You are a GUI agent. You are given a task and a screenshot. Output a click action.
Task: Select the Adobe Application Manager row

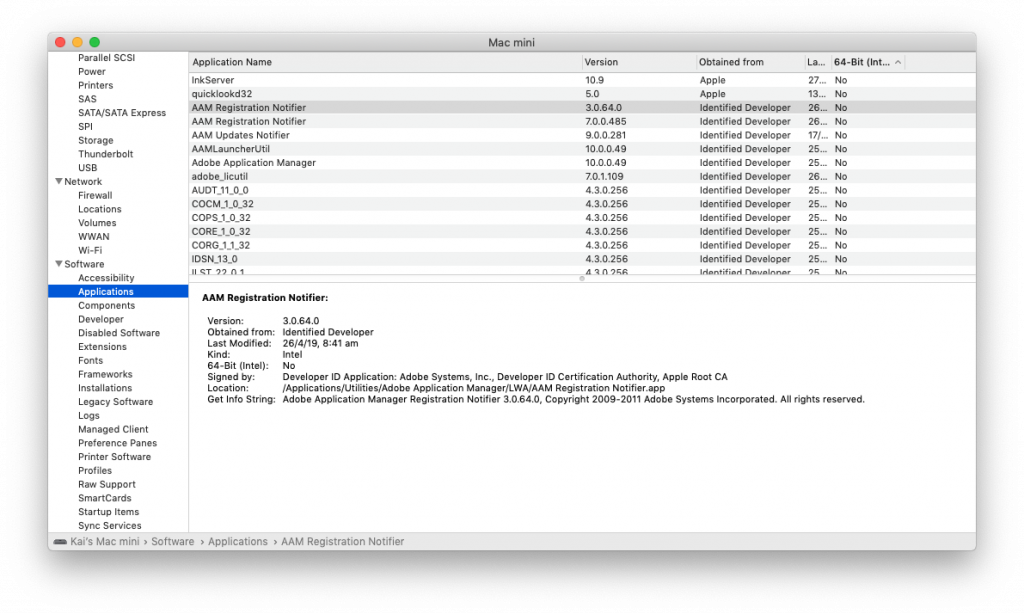[254, 162]
